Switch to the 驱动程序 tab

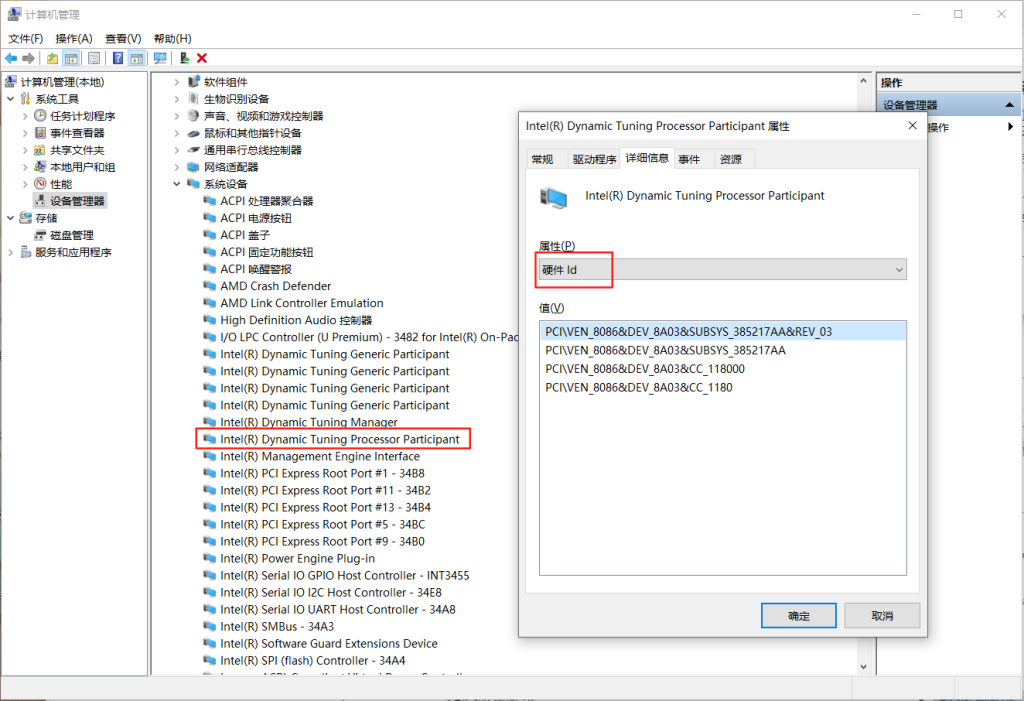pos(593,159)
